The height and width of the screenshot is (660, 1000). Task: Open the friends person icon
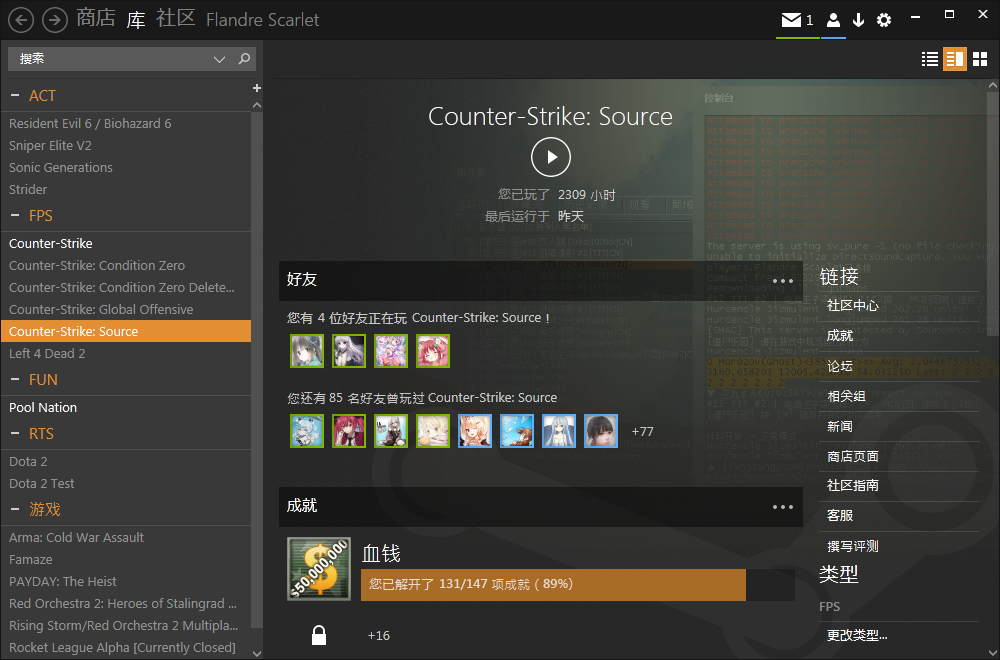pos(833,20)
